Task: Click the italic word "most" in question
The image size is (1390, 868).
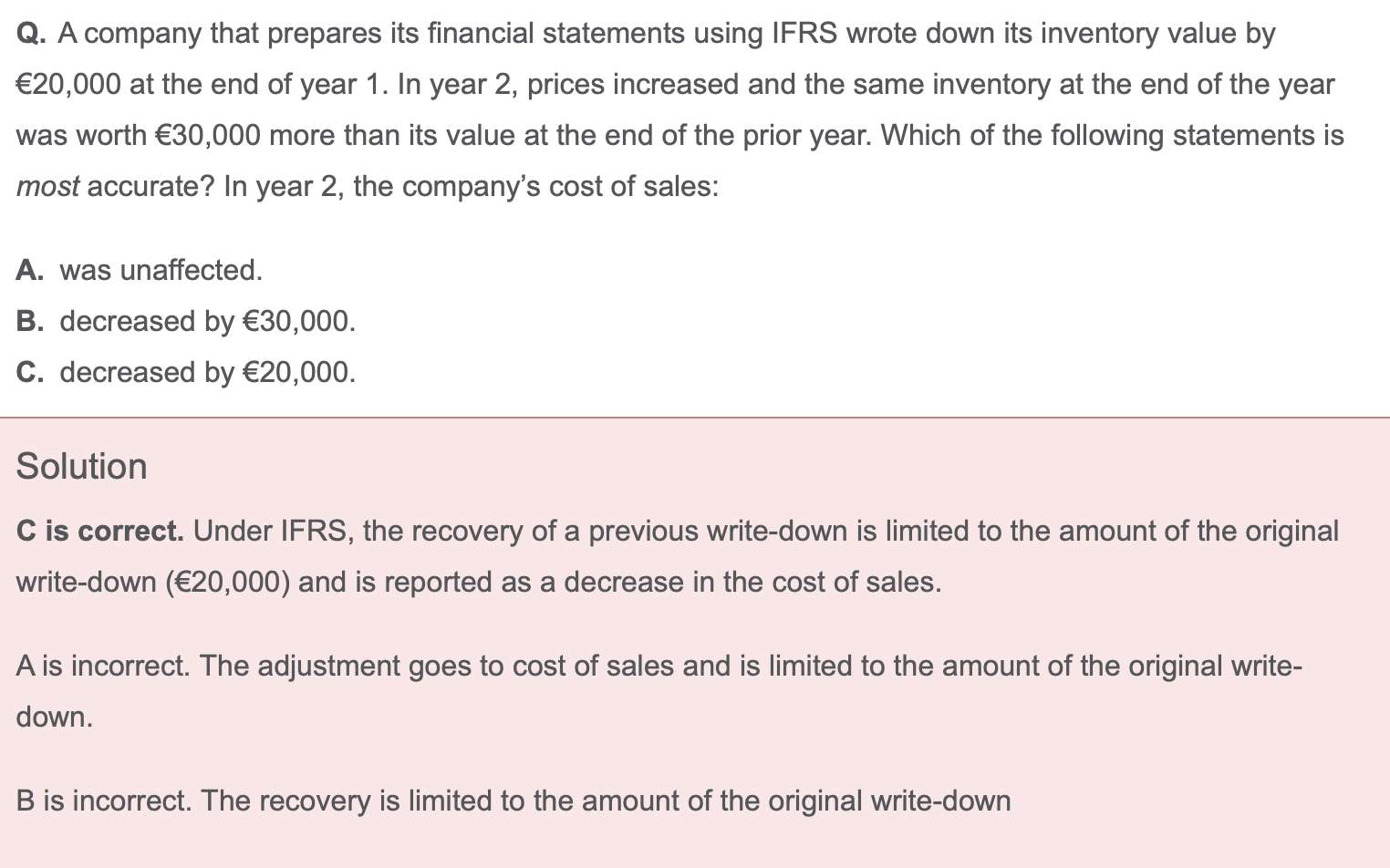Action: tap(47, 186)
